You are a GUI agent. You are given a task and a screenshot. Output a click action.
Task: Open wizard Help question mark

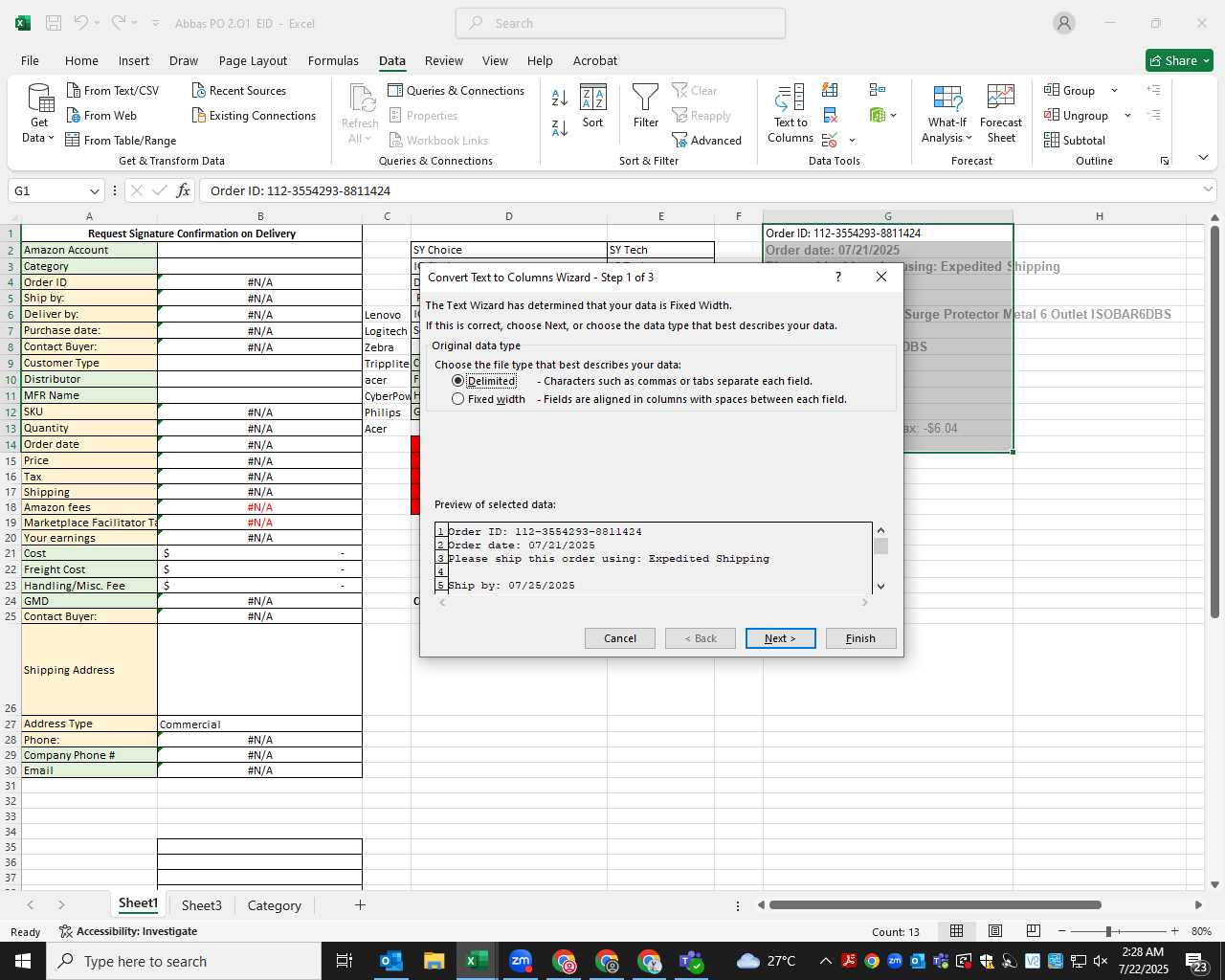pos(838,277)
